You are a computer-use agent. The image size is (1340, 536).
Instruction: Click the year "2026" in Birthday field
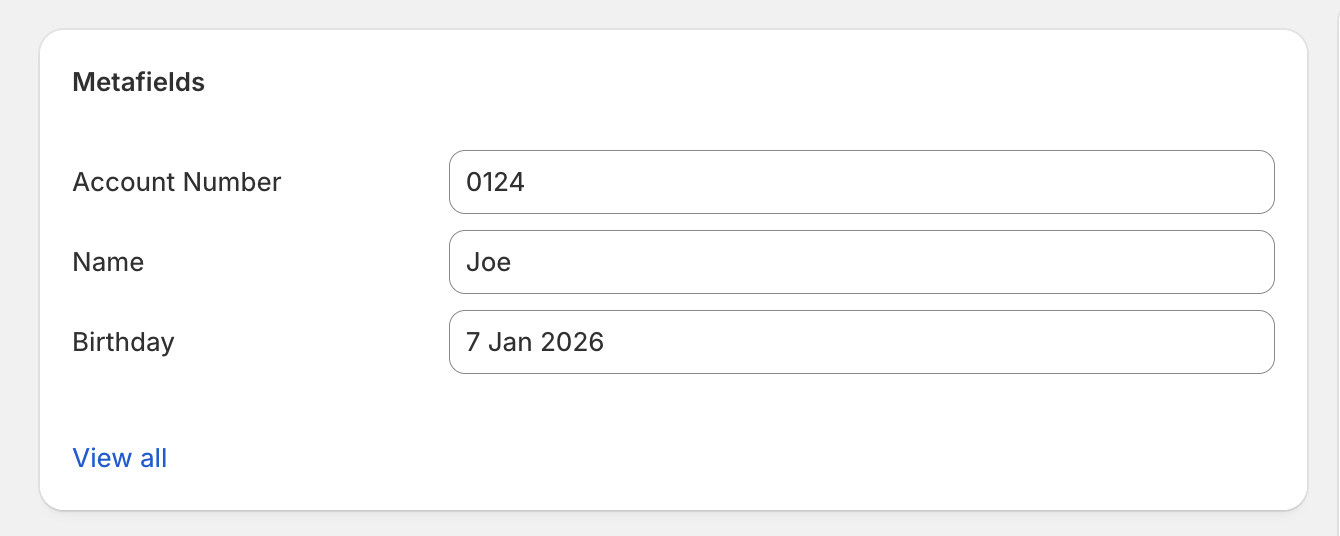pos(572,342)
